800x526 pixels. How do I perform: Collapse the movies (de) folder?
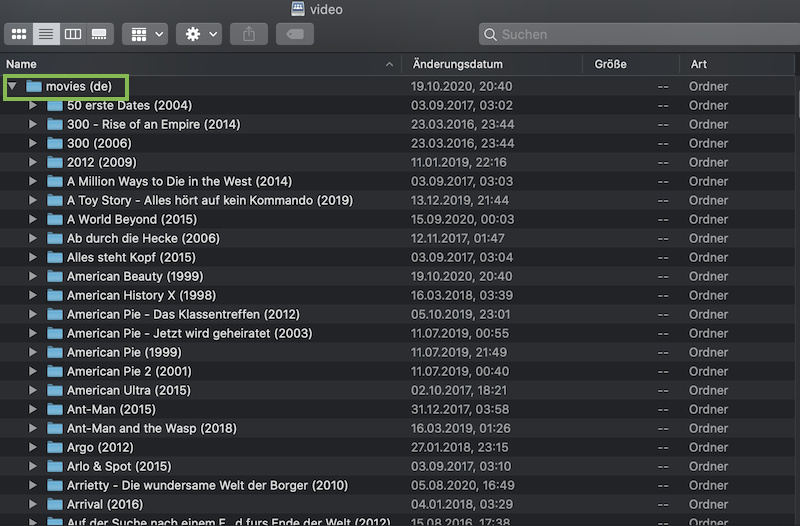pos(12,86)
